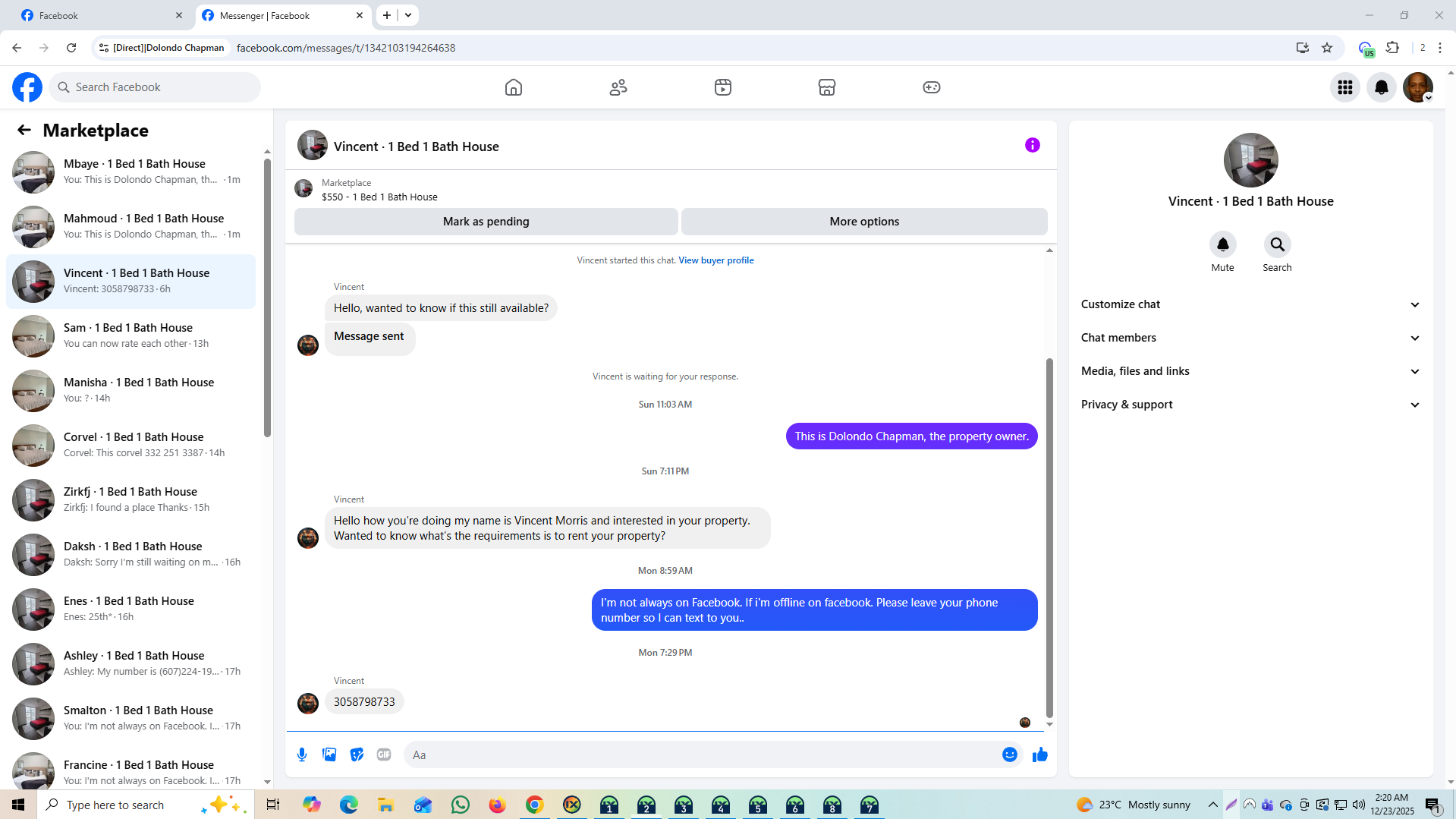1456x819 pixels.
Task: Open Windows Start menu
Action: tap(18, 805)
